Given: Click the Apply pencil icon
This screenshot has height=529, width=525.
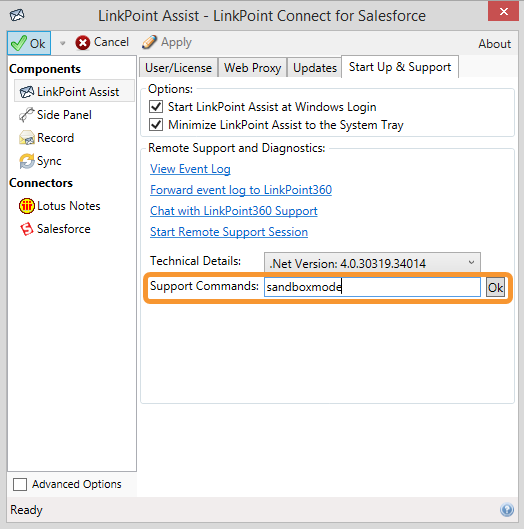Looking at the screenshot, I should coord(149,42).
